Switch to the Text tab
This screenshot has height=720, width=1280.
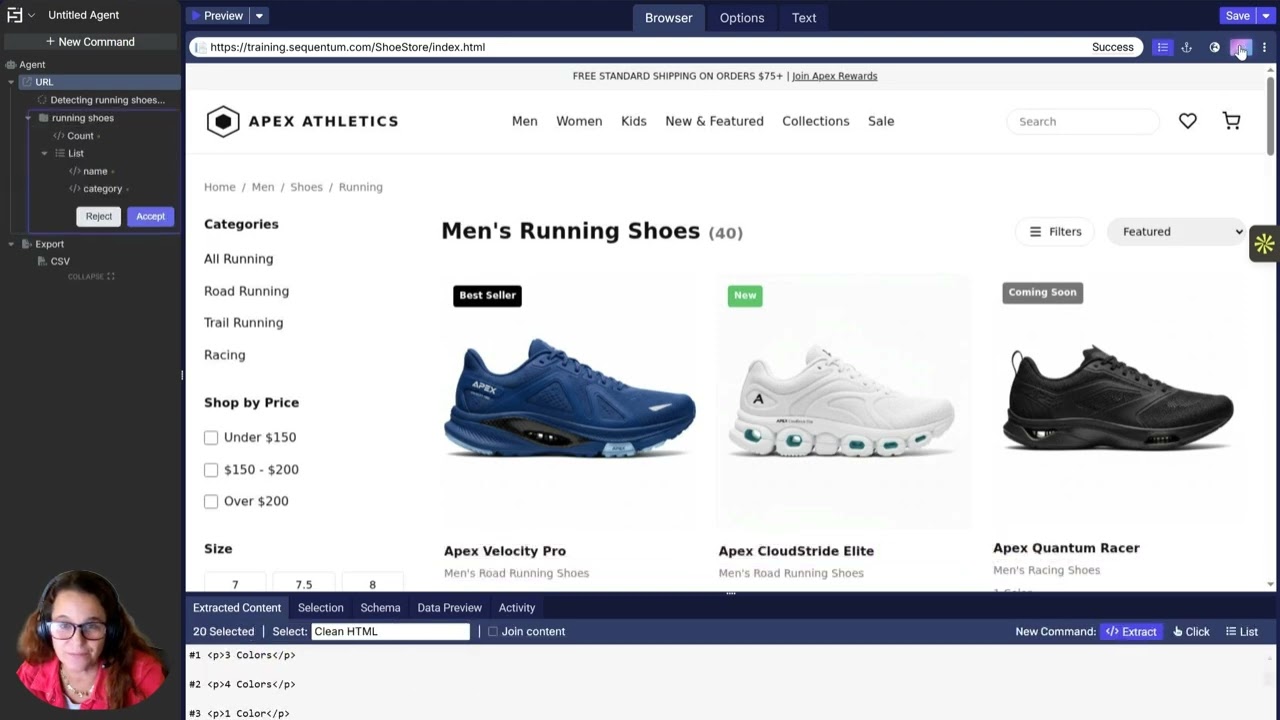point(804,17)
